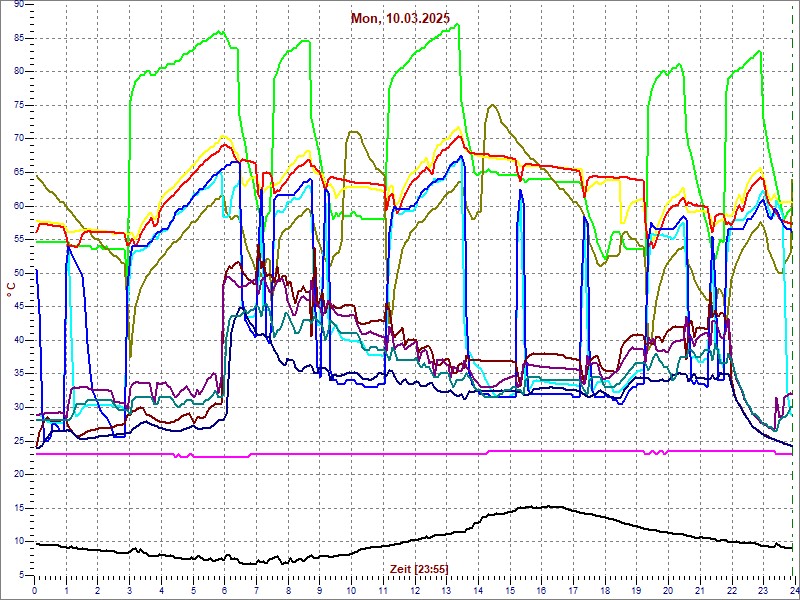This screenshot has width=800, height=600.
Task: Select hour 6 on time axis
Action: pyautogui.click(x=224, y=590)
